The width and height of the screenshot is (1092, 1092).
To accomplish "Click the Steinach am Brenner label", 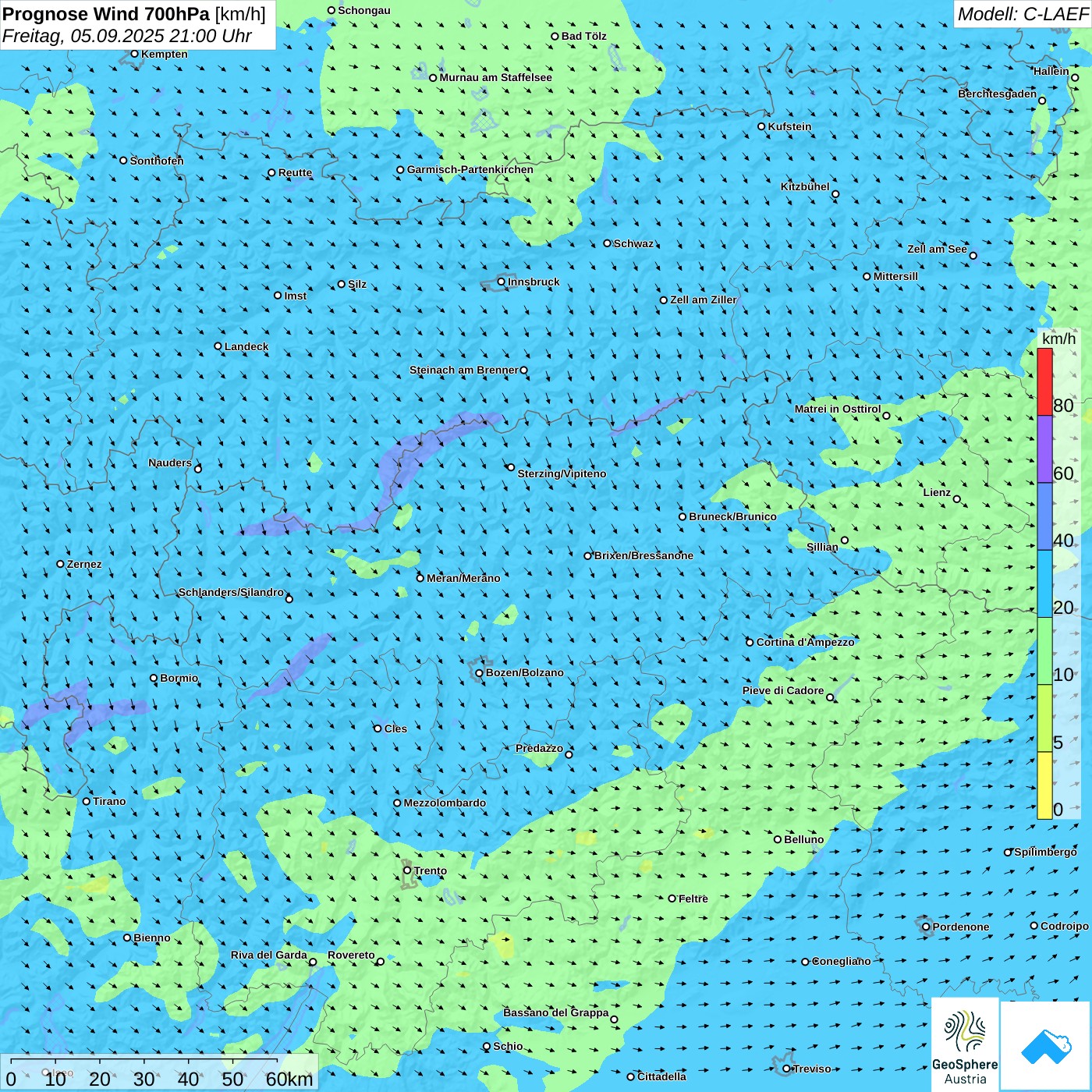I will (464, 370).
